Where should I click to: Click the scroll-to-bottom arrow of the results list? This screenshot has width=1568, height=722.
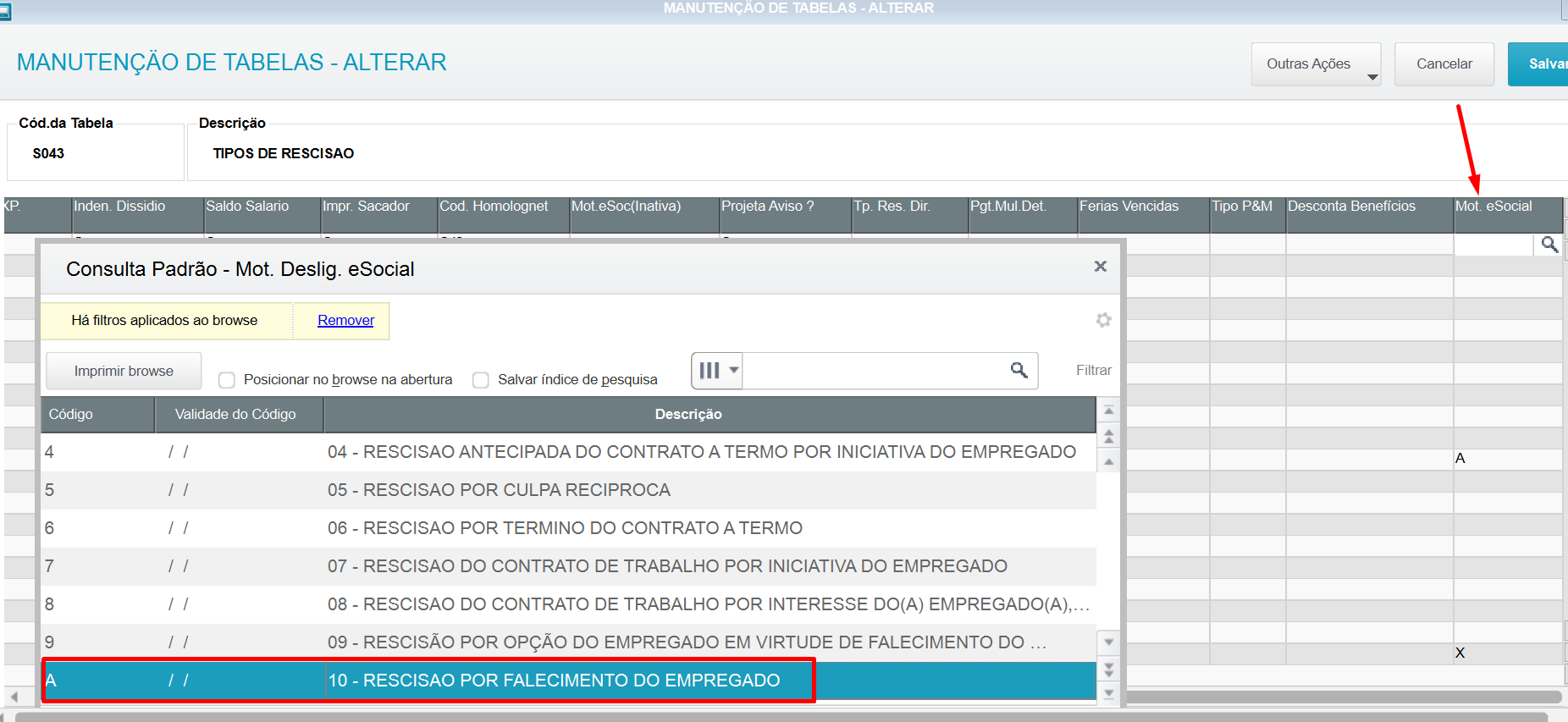pos(1108,694)
